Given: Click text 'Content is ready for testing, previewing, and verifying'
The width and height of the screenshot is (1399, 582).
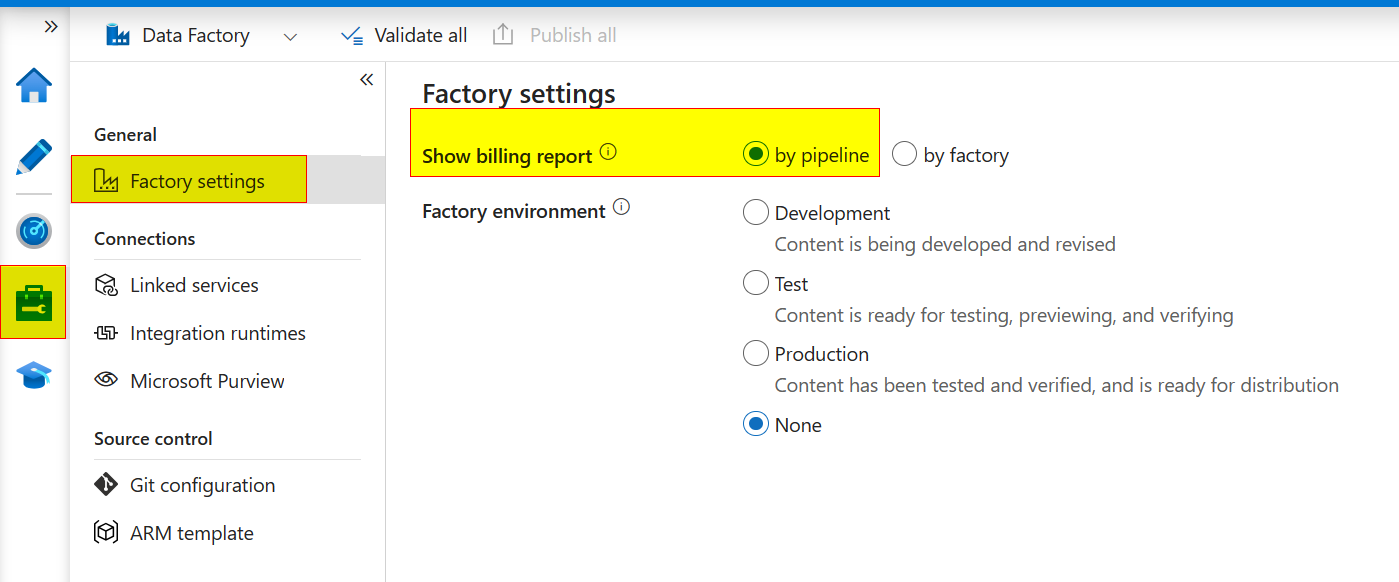Looking at the screenshot, I should coord(1004,315).
